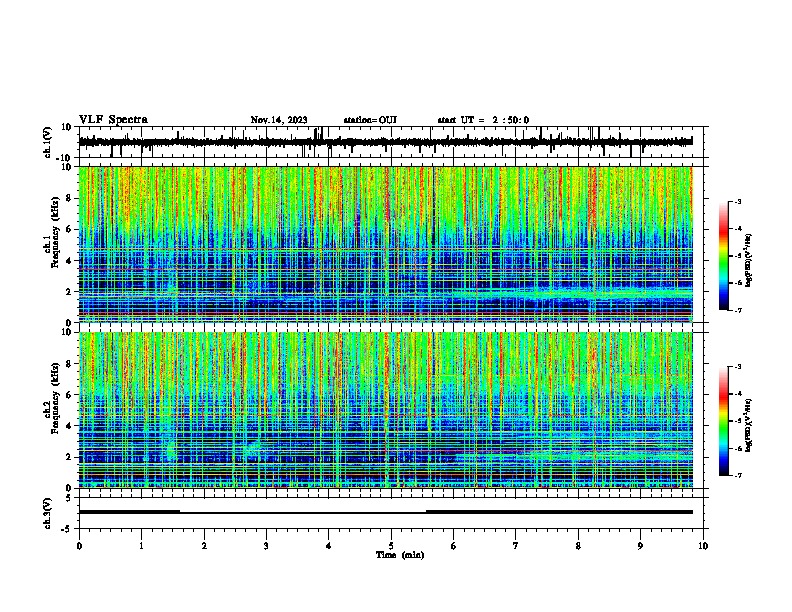Click the '-7' label on the ch.2 colorbar
Viewport: 792px width, 612px height.
(738, 475)
